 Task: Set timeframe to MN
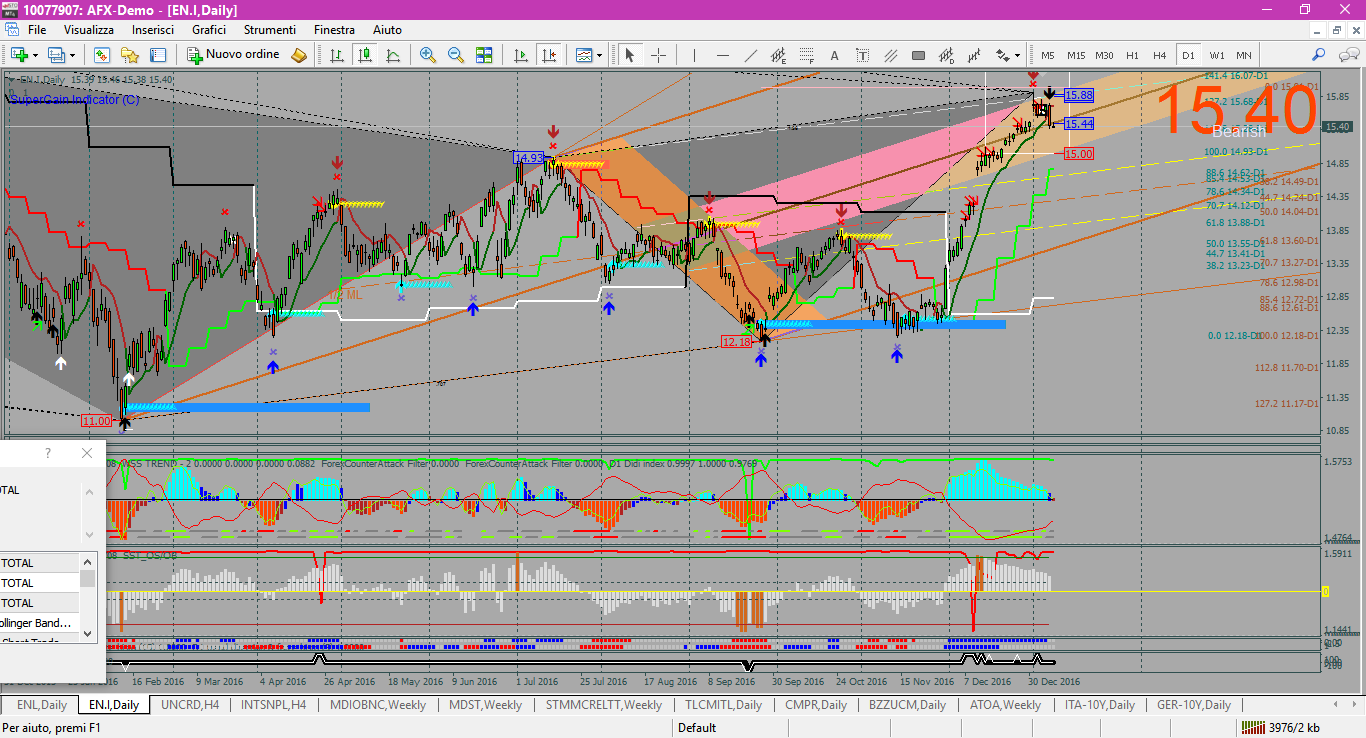(1244, 55)
